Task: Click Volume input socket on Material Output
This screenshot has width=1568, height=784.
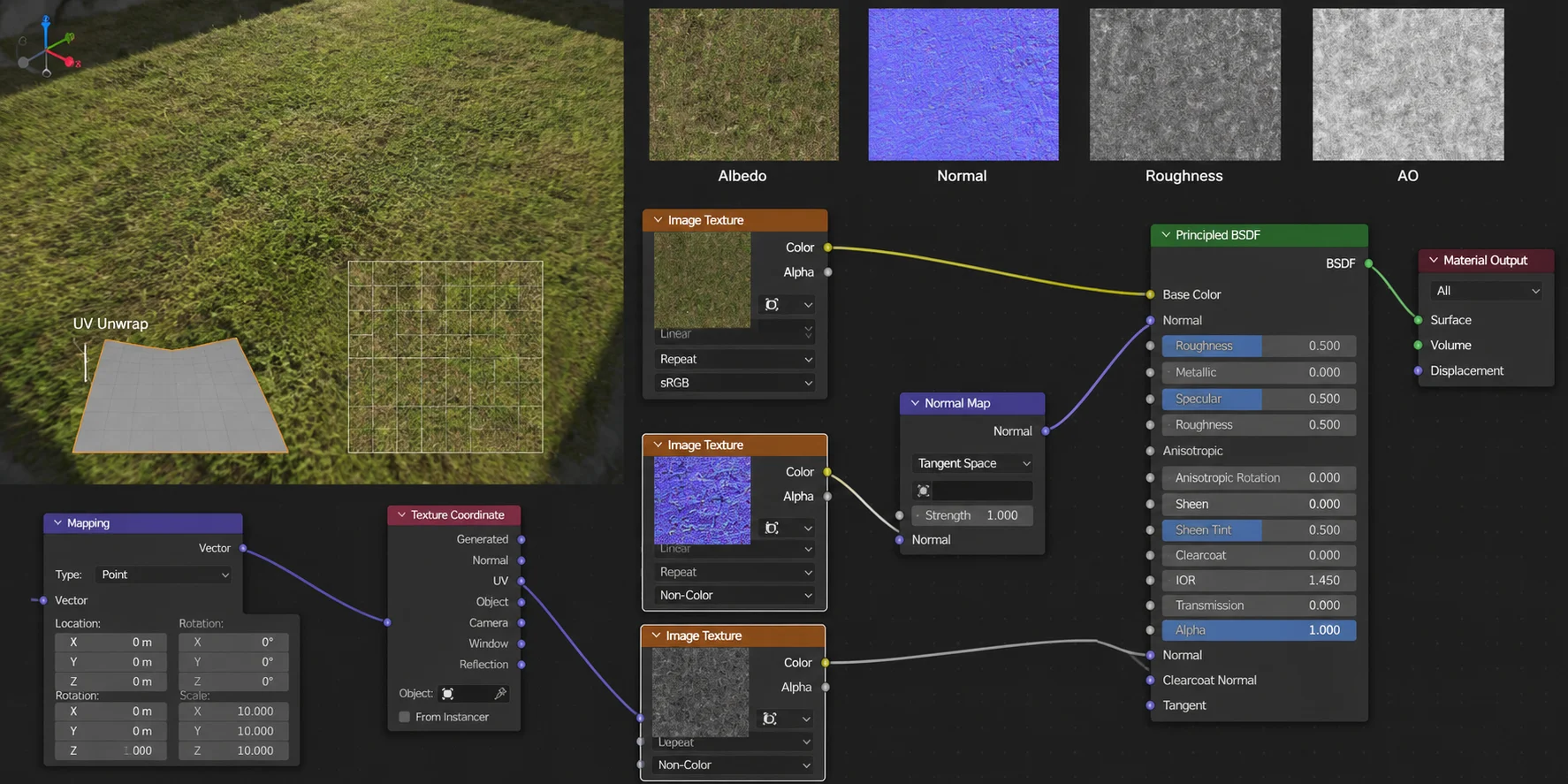Action: pos(1419,346)
